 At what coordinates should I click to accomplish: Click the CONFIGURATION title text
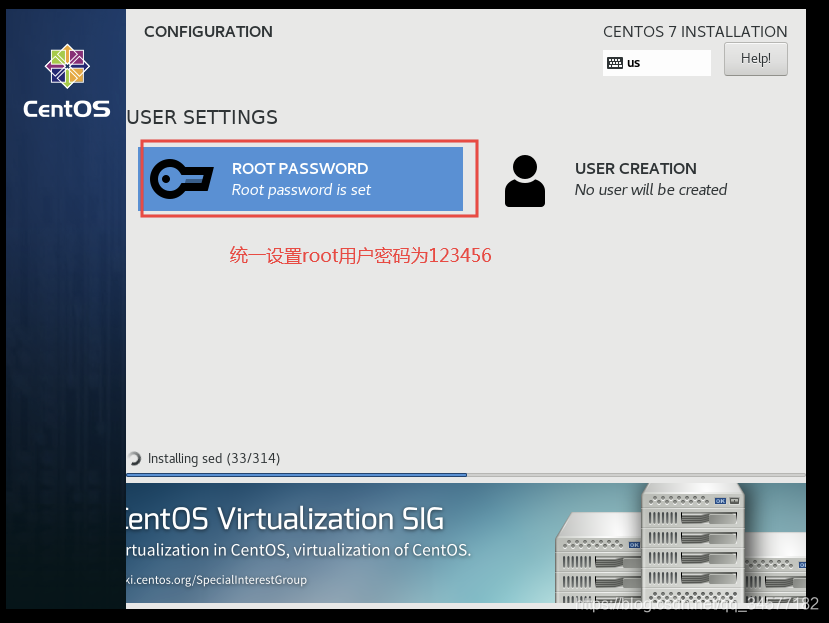pyautogui.click(x=208, y=32)
